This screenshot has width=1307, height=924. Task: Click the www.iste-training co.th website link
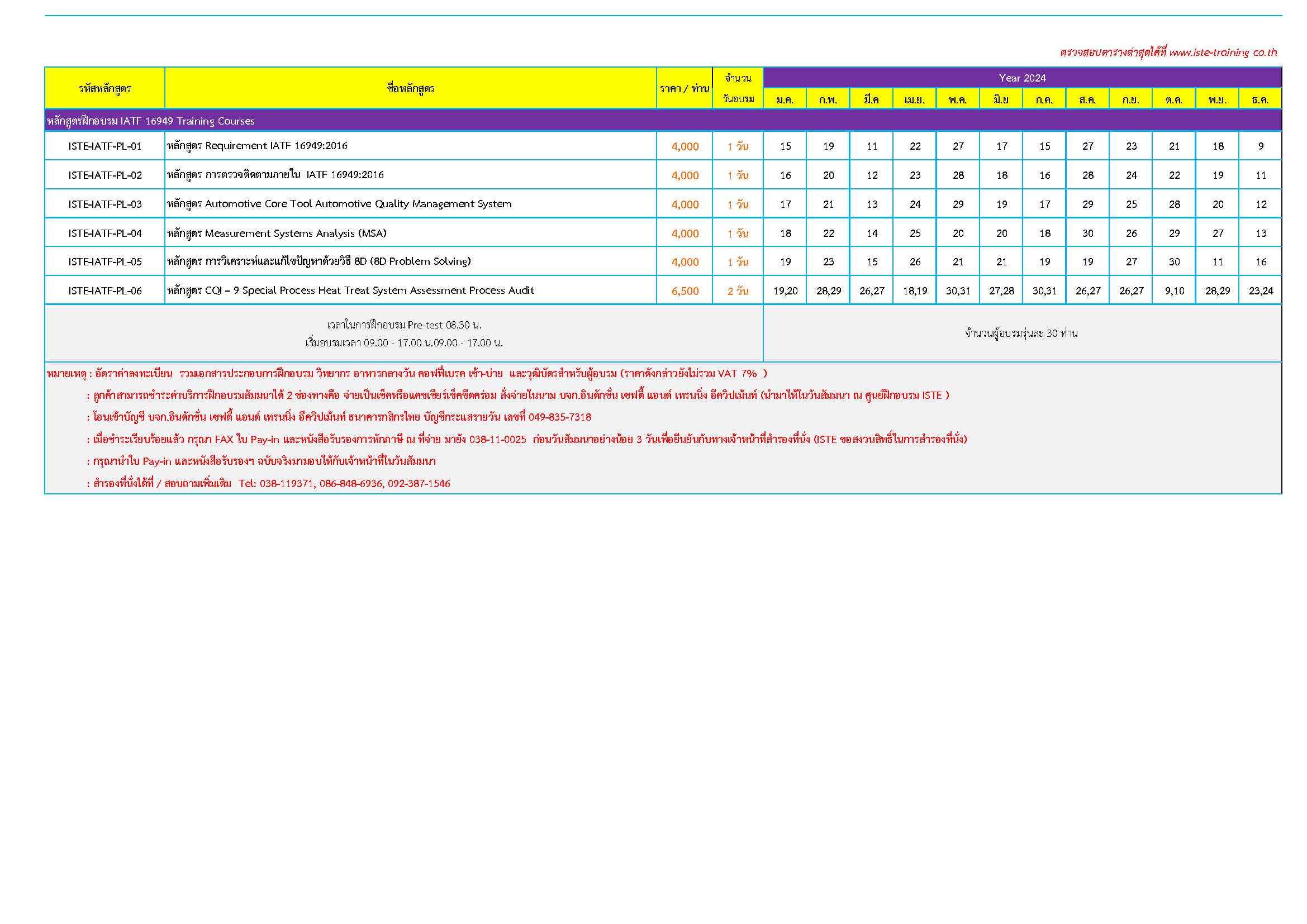(1223, 53)
